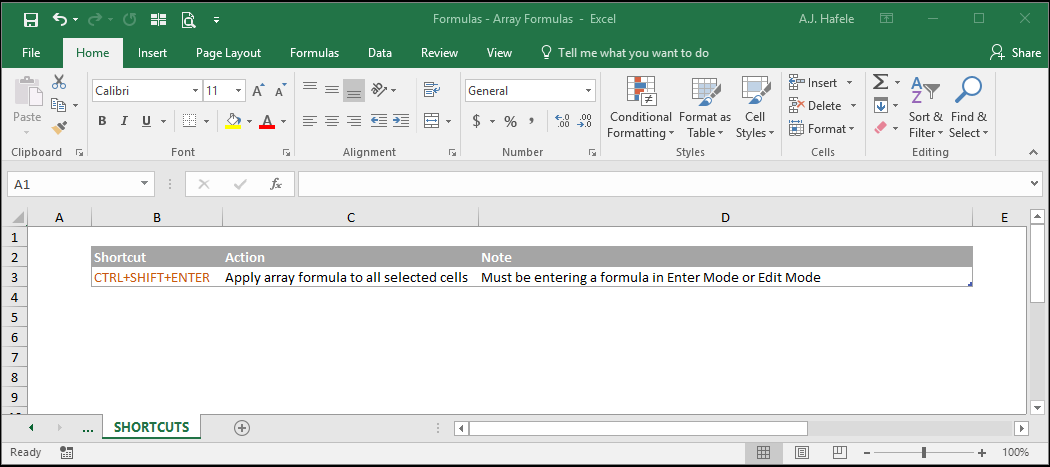
Task: Apply Accounting dollar number format
Action: tap(477, 121)
